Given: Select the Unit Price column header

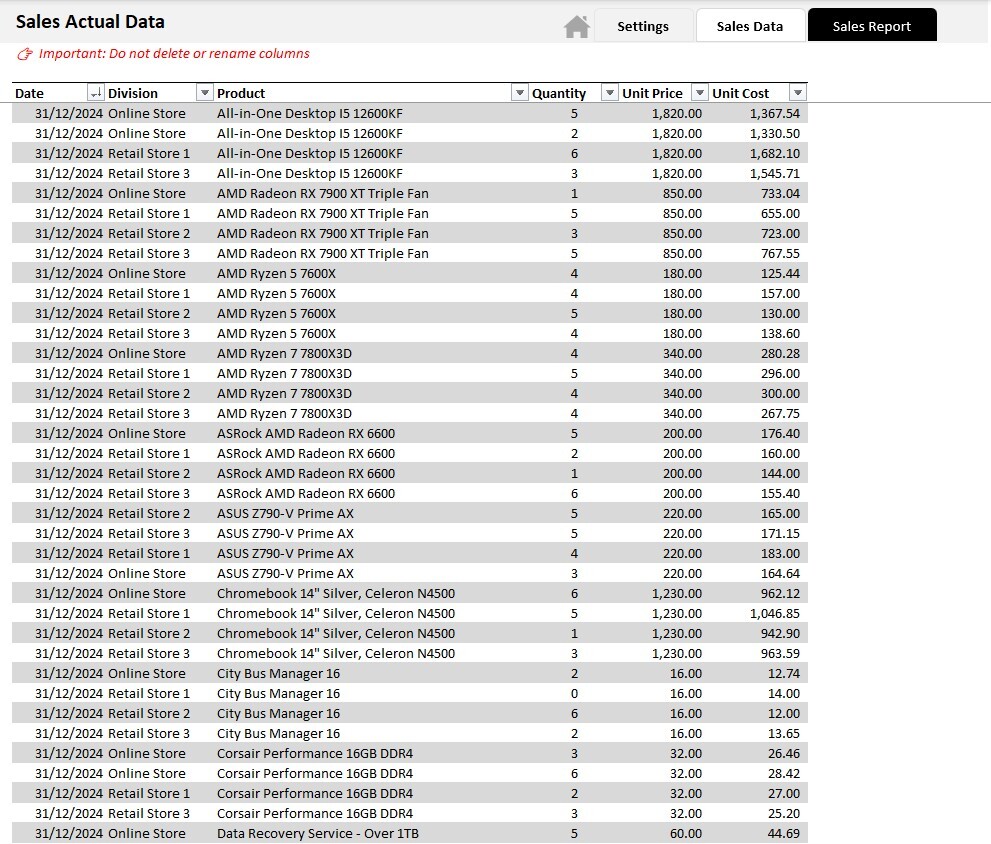Looking at the screenshot, I should click(x=652, y=94).
